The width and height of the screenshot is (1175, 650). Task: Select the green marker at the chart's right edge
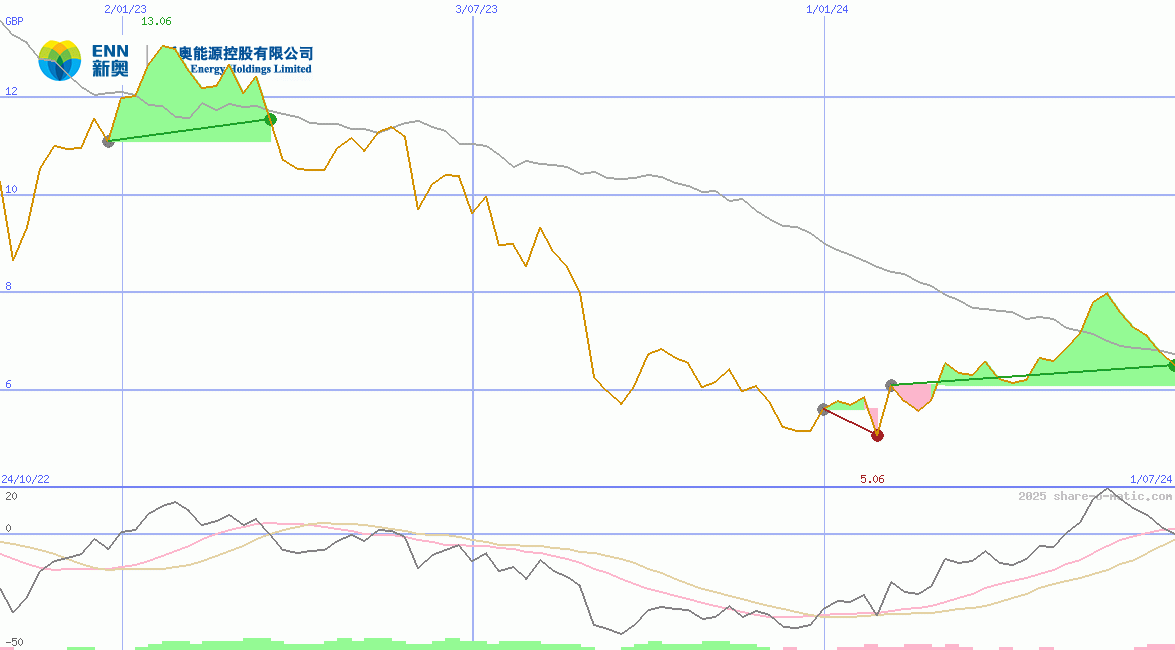coord(1171,365)
